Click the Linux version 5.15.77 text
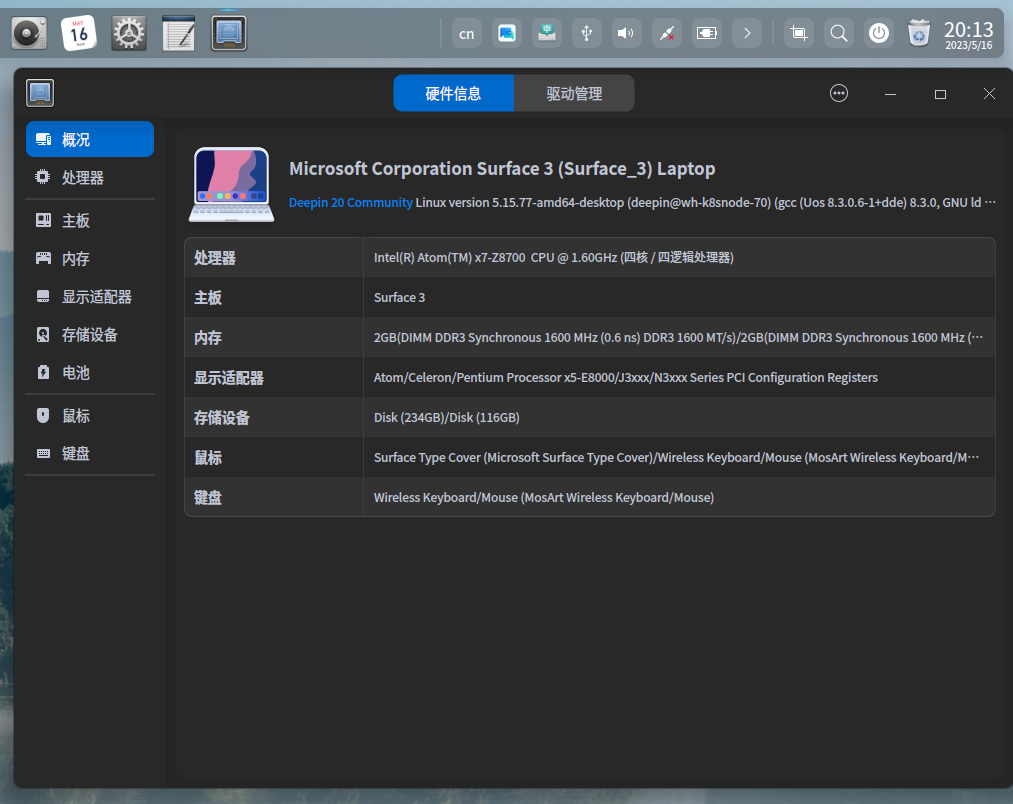The width and height of the screenshot is (1013, 804). pos(705,202)
